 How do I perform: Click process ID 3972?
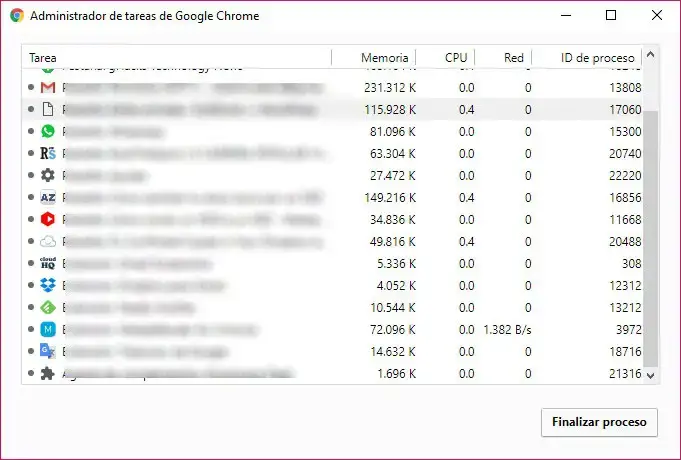[628, 330]
